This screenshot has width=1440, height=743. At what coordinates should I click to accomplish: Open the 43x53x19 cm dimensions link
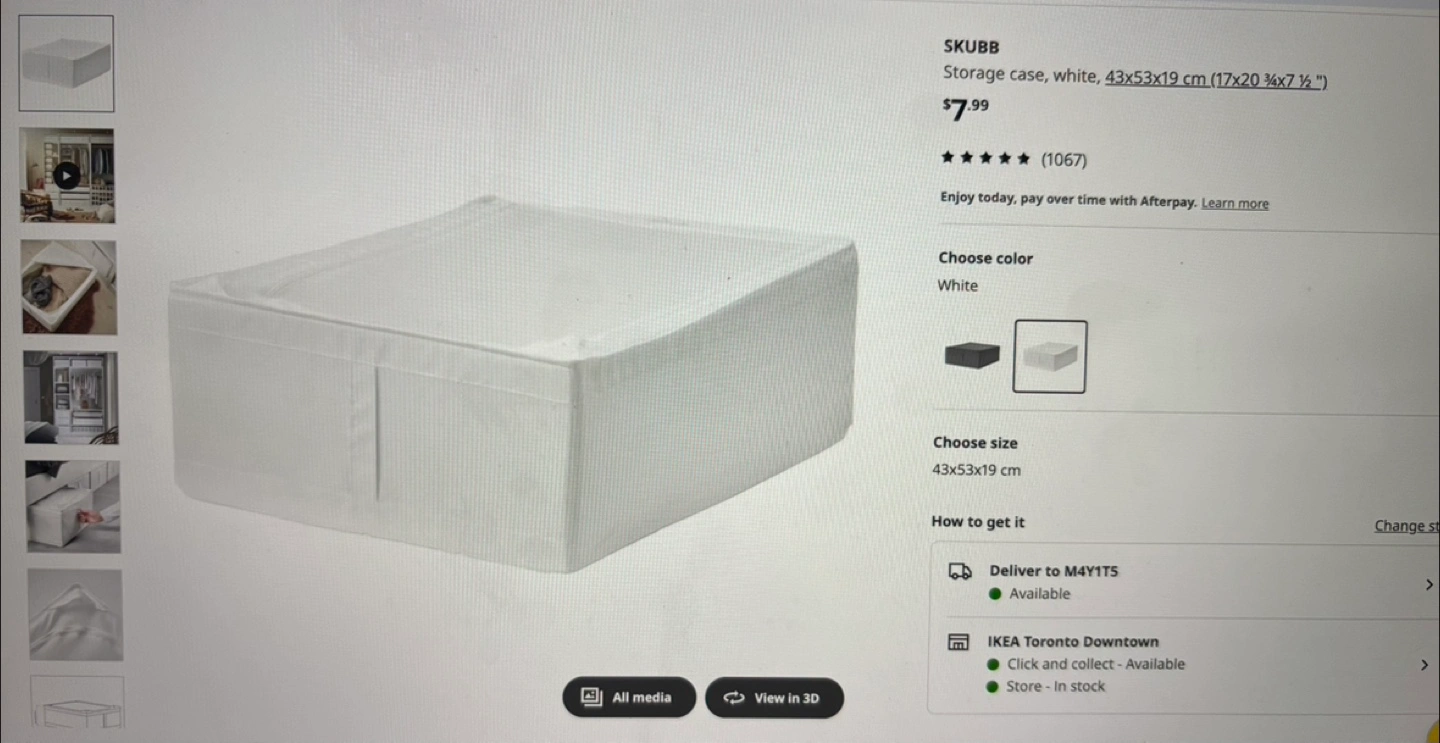coord(1216,79)
